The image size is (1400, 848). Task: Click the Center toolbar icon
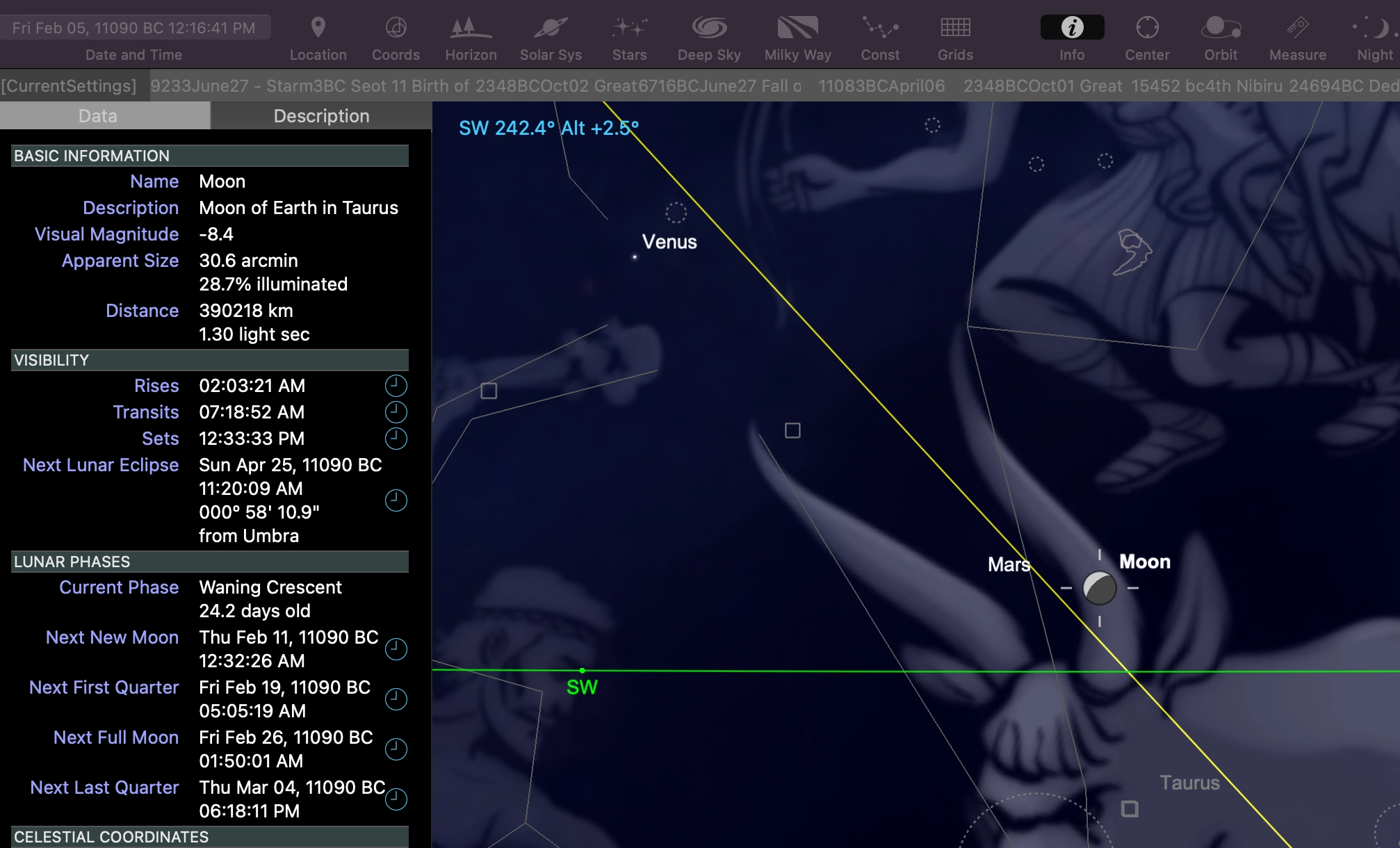coord(1147,28)
